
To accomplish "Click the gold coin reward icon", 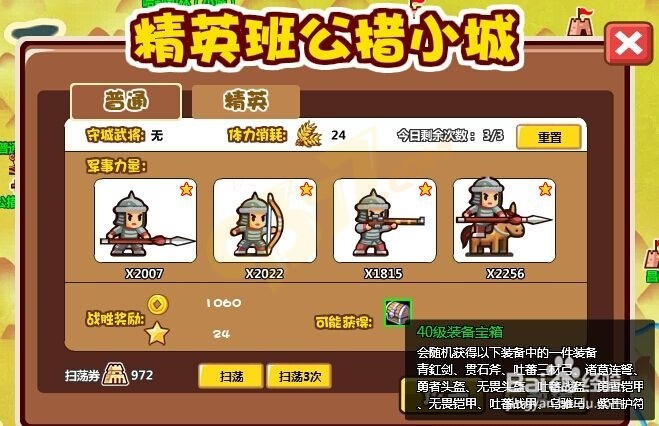I will pyautogui.click(x=158, y=304).
